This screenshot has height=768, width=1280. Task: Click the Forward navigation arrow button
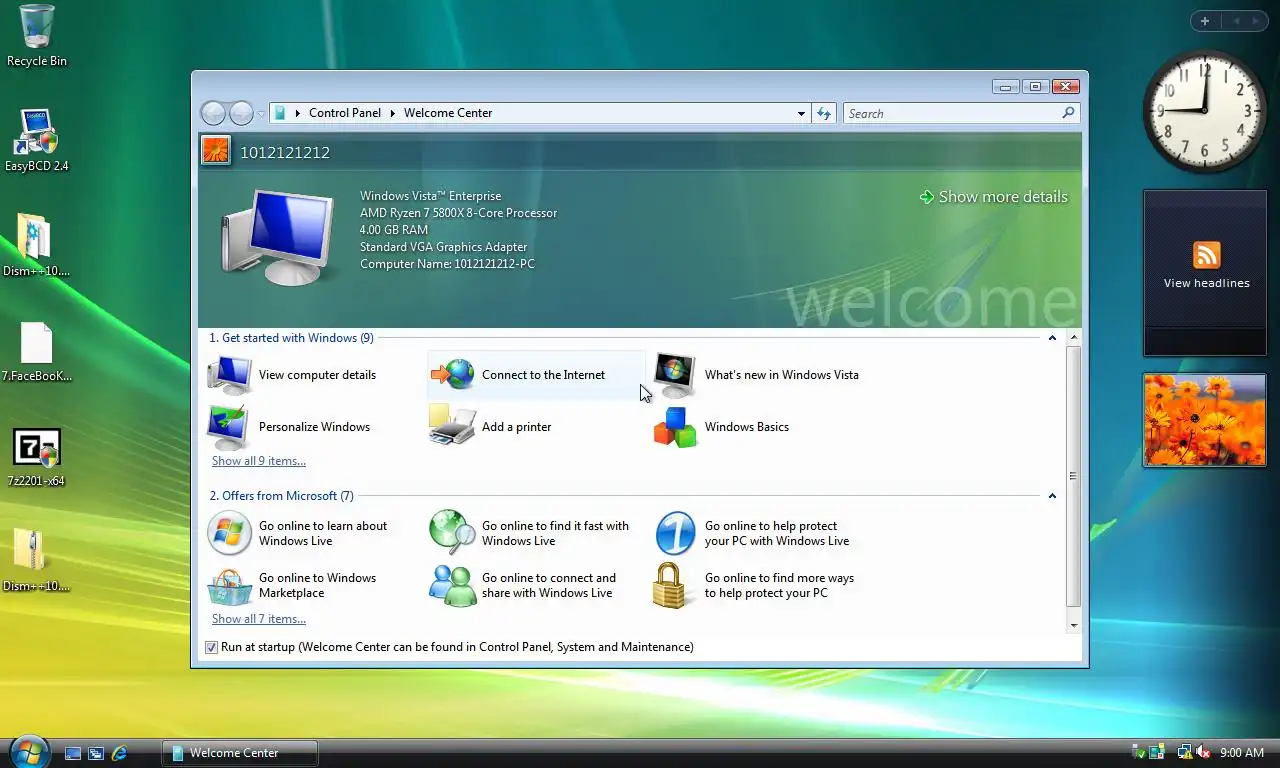241,113
